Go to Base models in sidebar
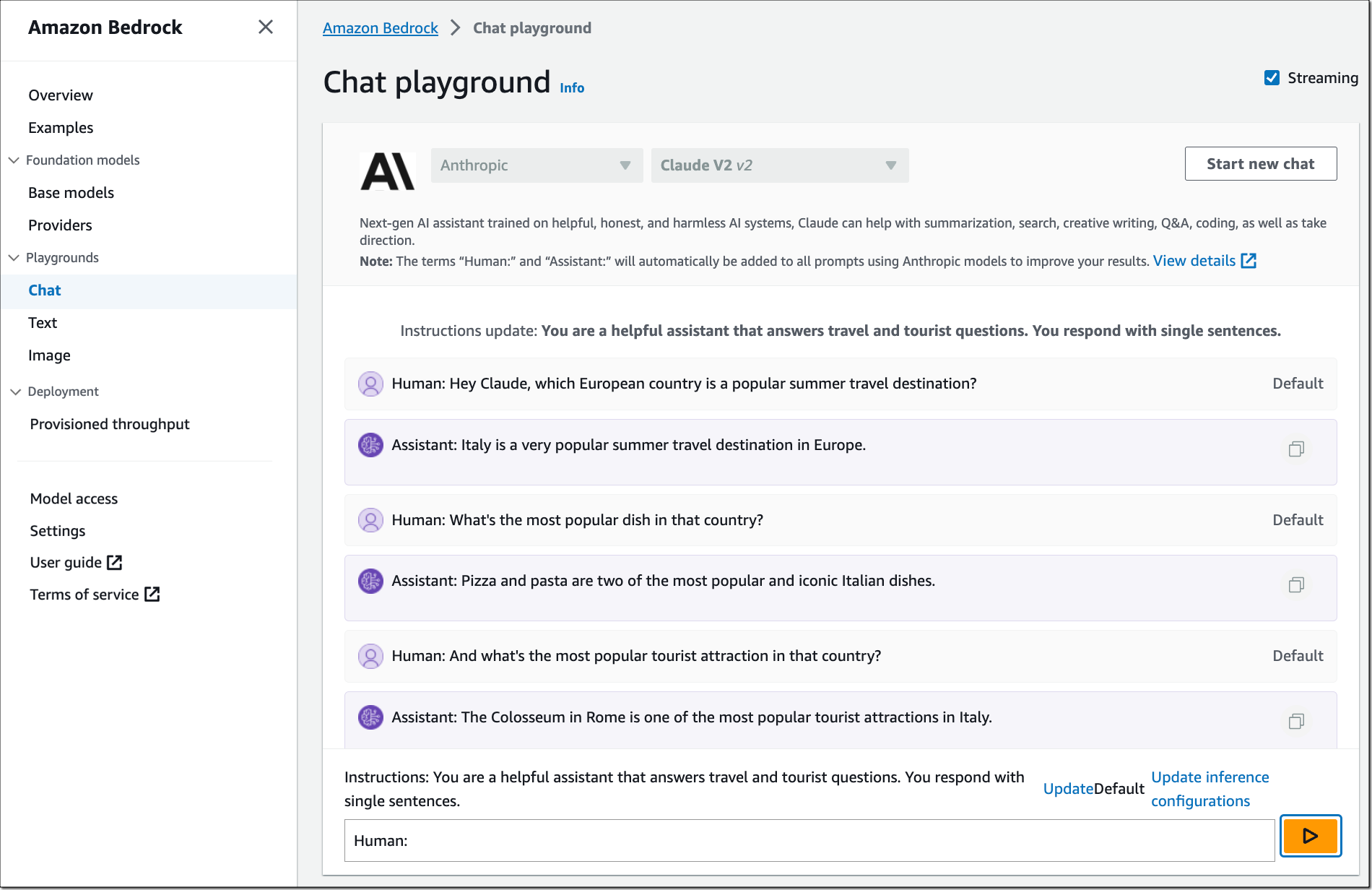 point(71,193)
